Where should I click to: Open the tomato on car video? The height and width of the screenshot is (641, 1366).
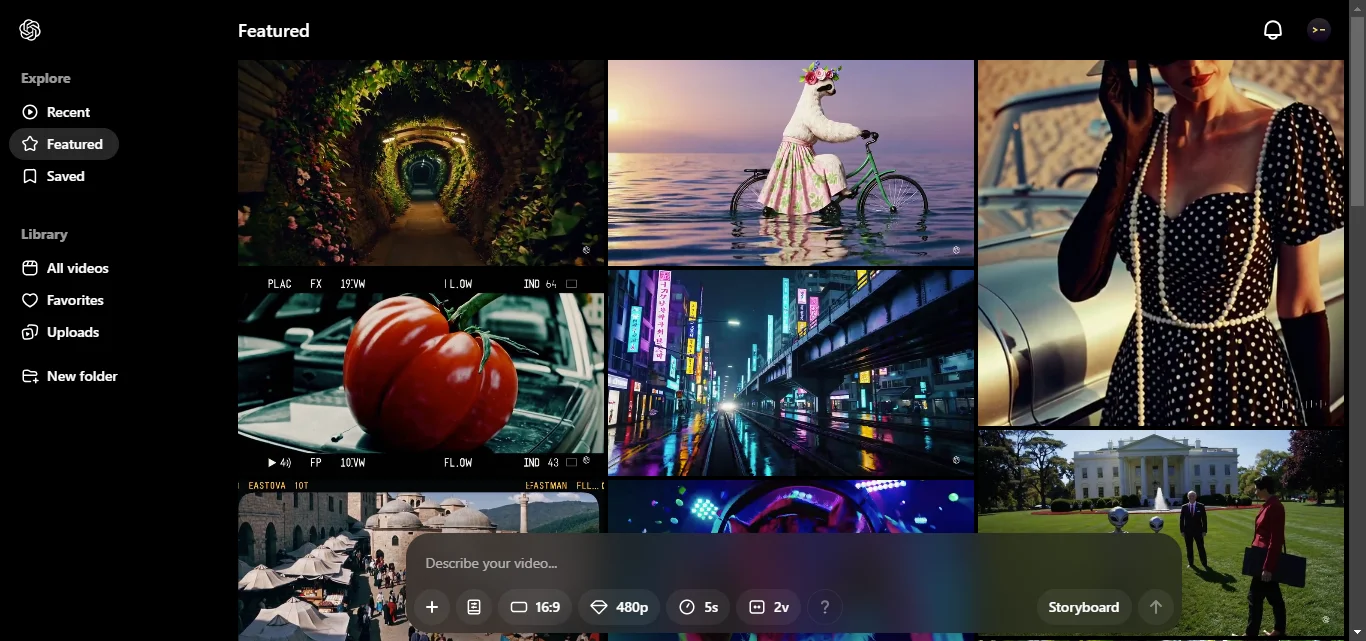pos(421,373)
